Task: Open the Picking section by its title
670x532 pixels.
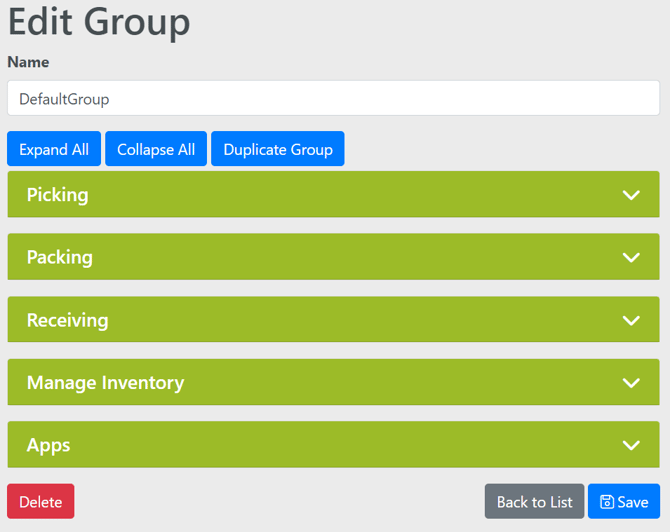Action: coord(58,195)
